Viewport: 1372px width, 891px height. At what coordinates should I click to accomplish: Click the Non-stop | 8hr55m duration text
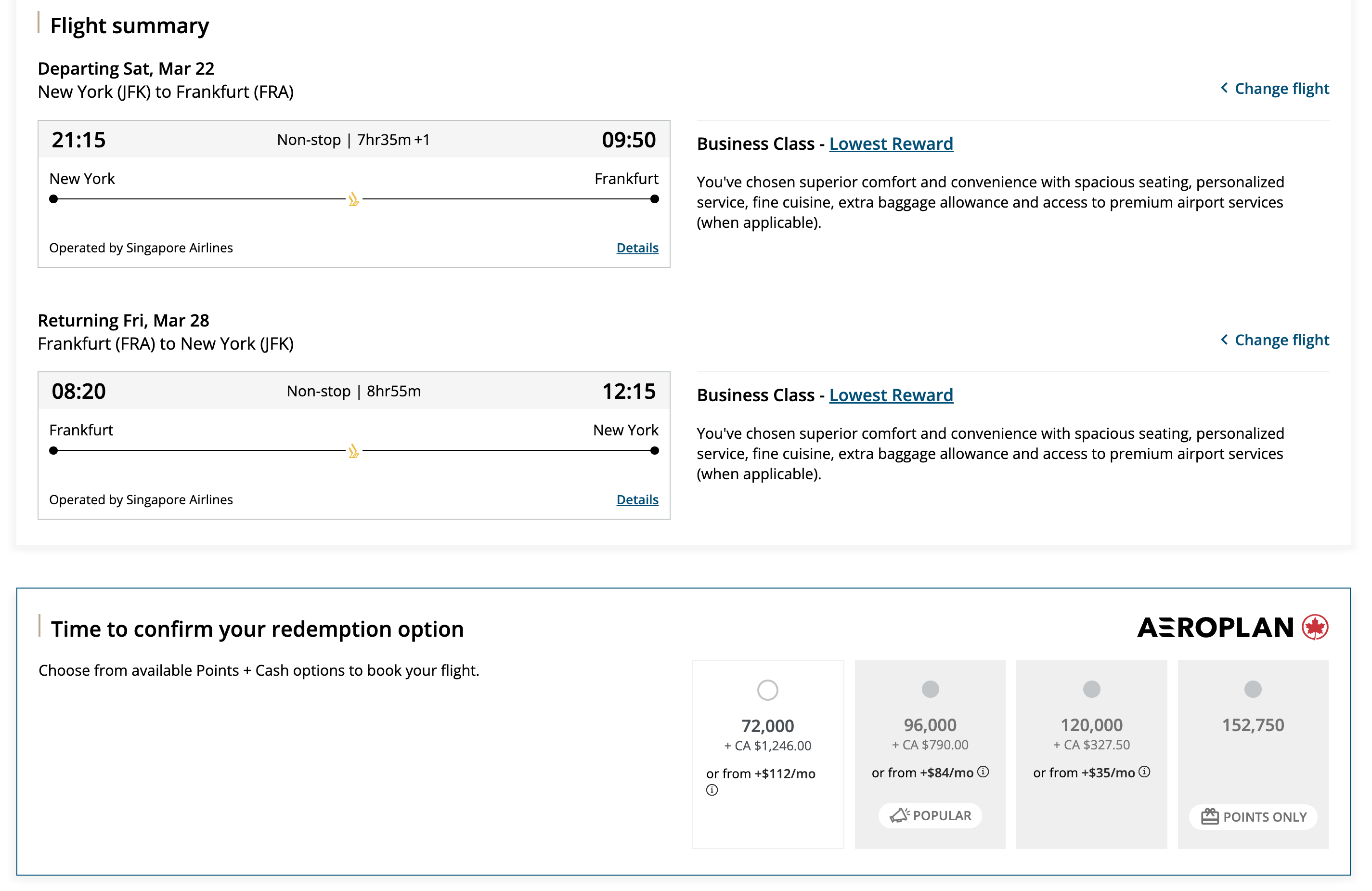pyautogui.click(x=353, y=391)
